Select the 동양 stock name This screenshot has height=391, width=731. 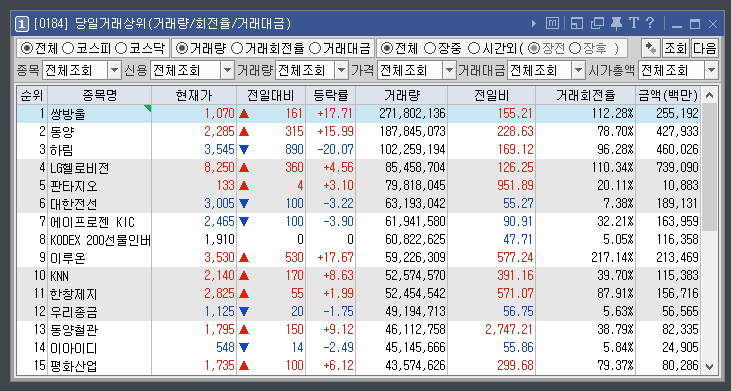point(62,132)
